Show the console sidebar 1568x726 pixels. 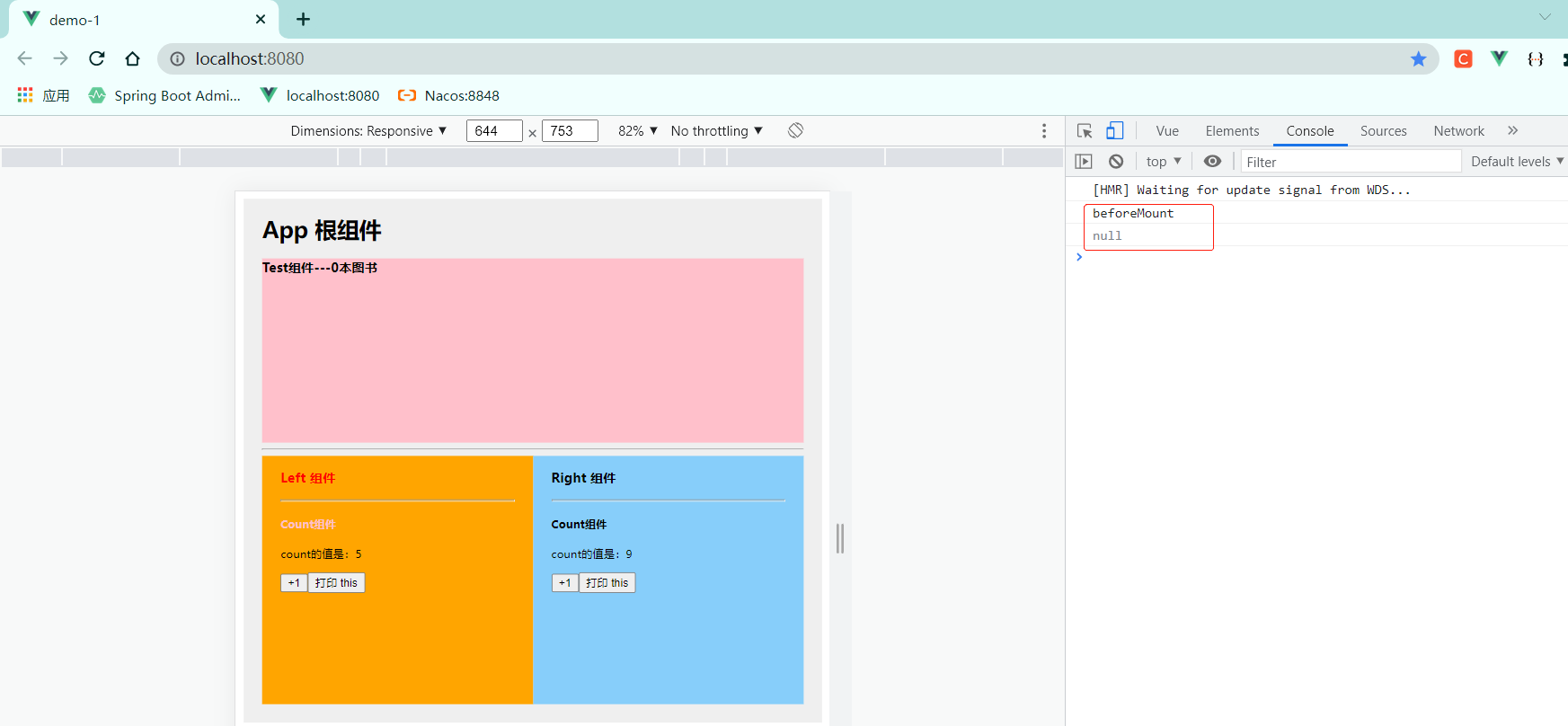click(1084, 162)
